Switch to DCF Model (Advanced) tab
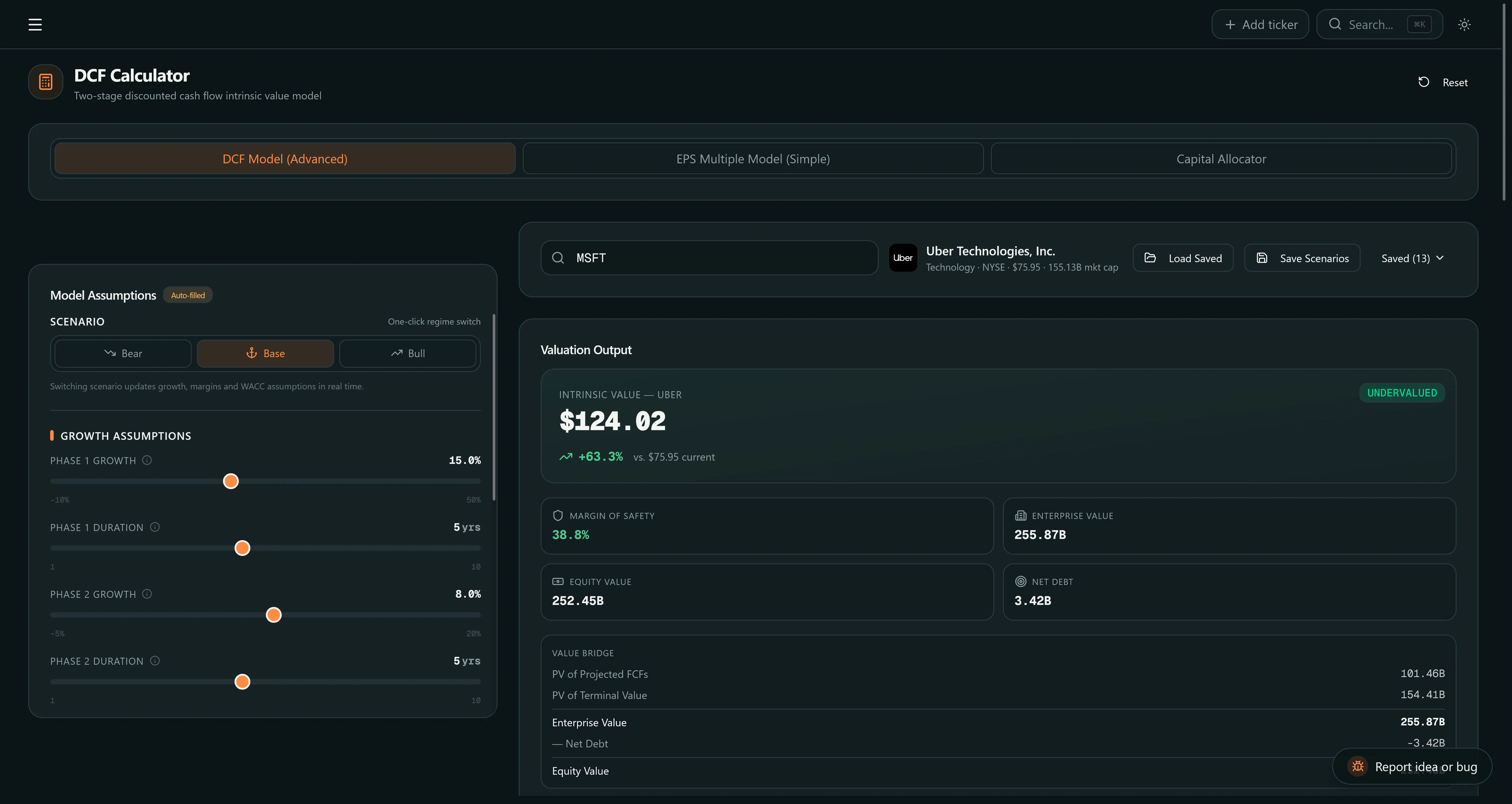Screen dimensions: 1512x804 pos(285,159)
